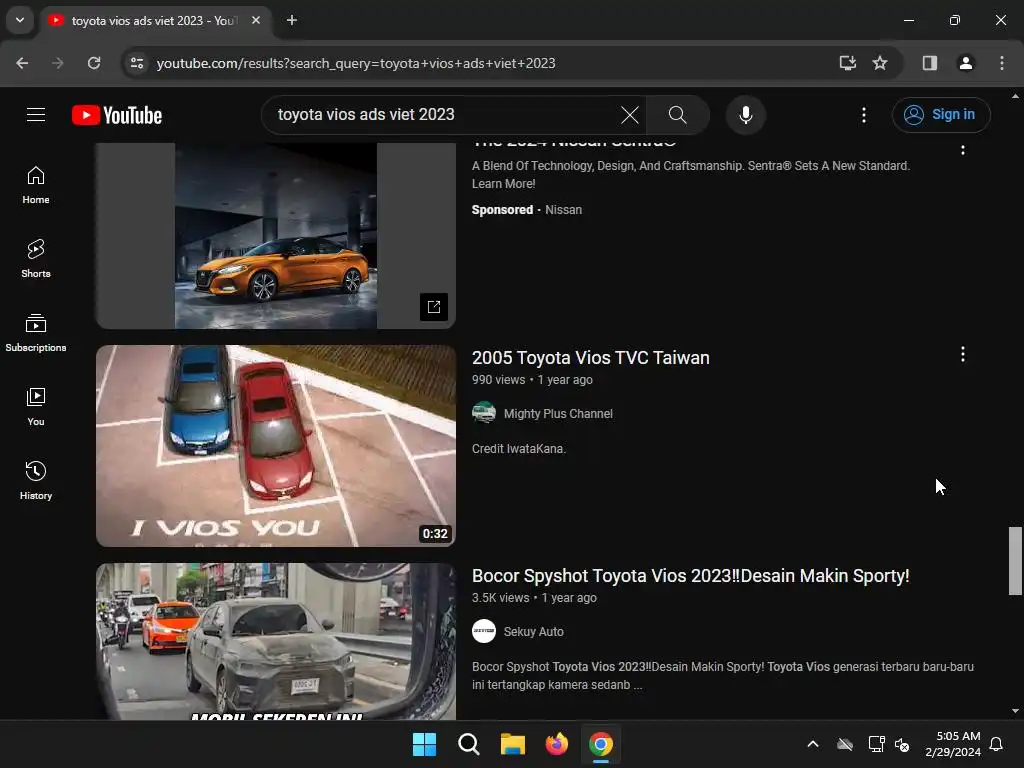Open Bocor Spyshot Toyota Vios 2023 title
1024x768 pixels.
pos(690,576)
